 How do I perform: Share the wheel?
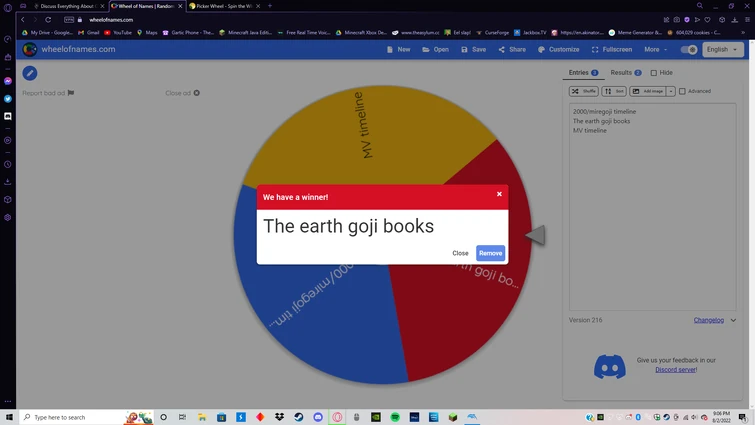pyautogui.click(x=512, y=50)
